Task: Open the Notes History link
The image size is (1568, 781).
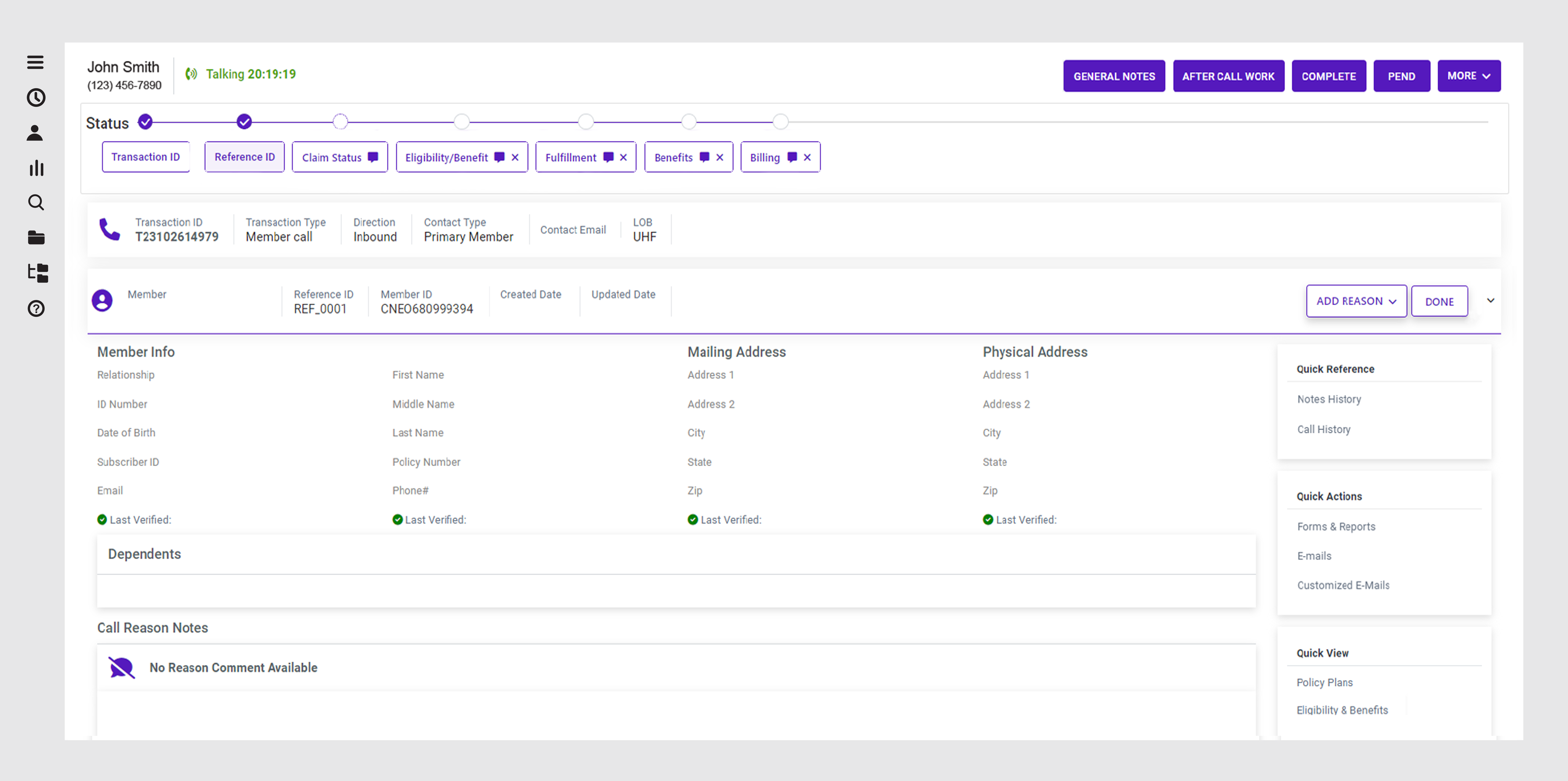Action: coord(1329,399)
